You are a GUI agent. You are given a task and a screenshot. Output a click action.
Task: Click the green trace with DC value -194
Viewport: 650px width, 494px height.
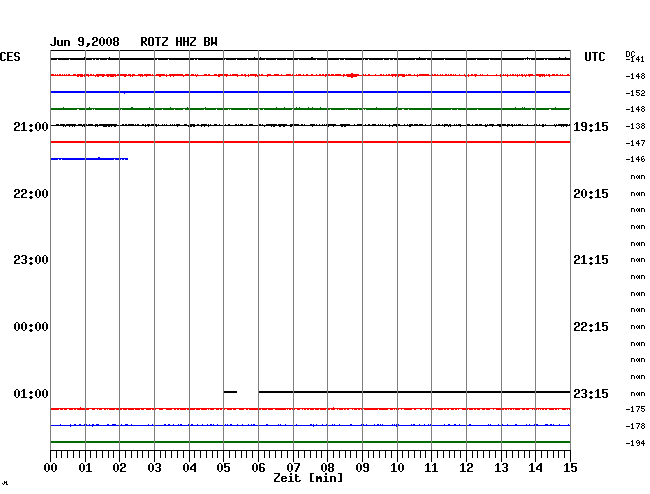point(310,442)
